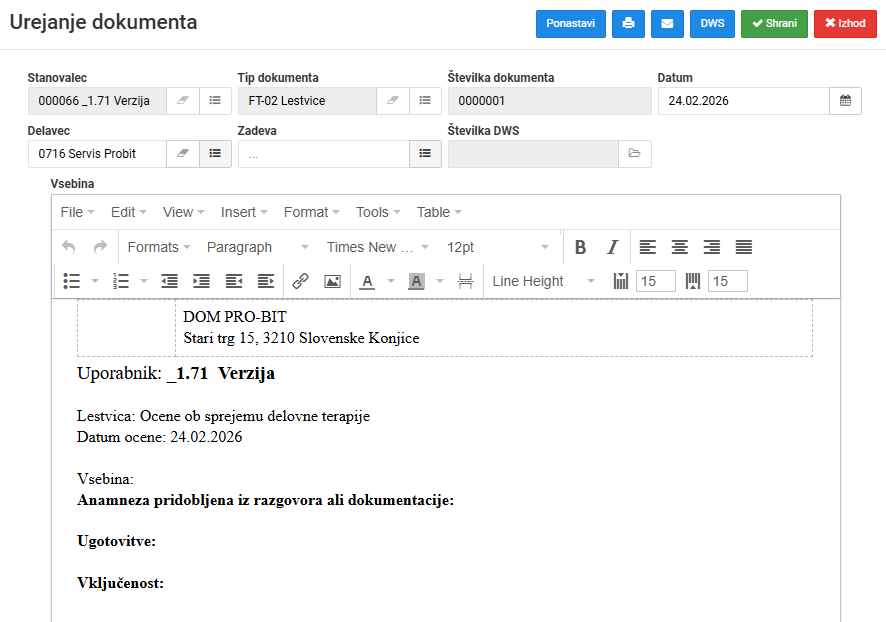Image resolution: width=886 pixels, height=622 pixels.
Task: Click the email envelope button
Action: (x=667, y=24)
